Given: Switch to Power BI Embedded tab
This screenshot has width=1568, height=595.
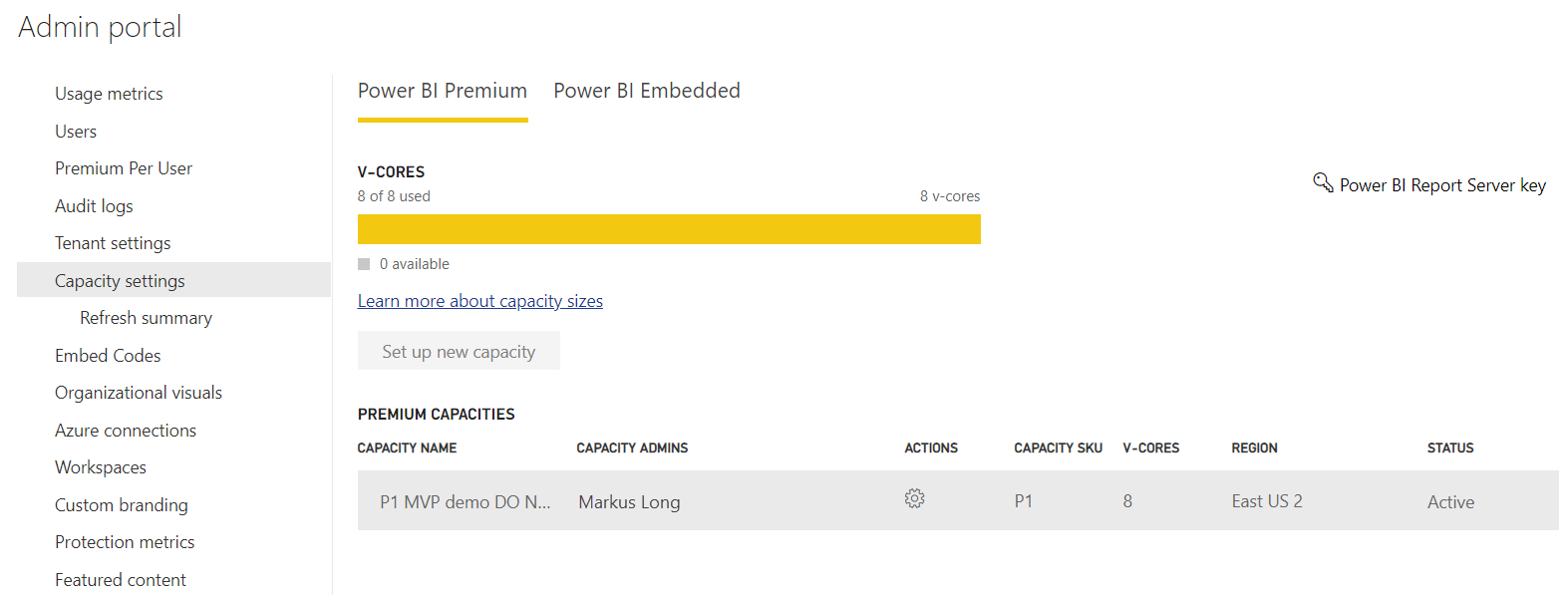Looking at the screenshot, I should pos(646,91).
